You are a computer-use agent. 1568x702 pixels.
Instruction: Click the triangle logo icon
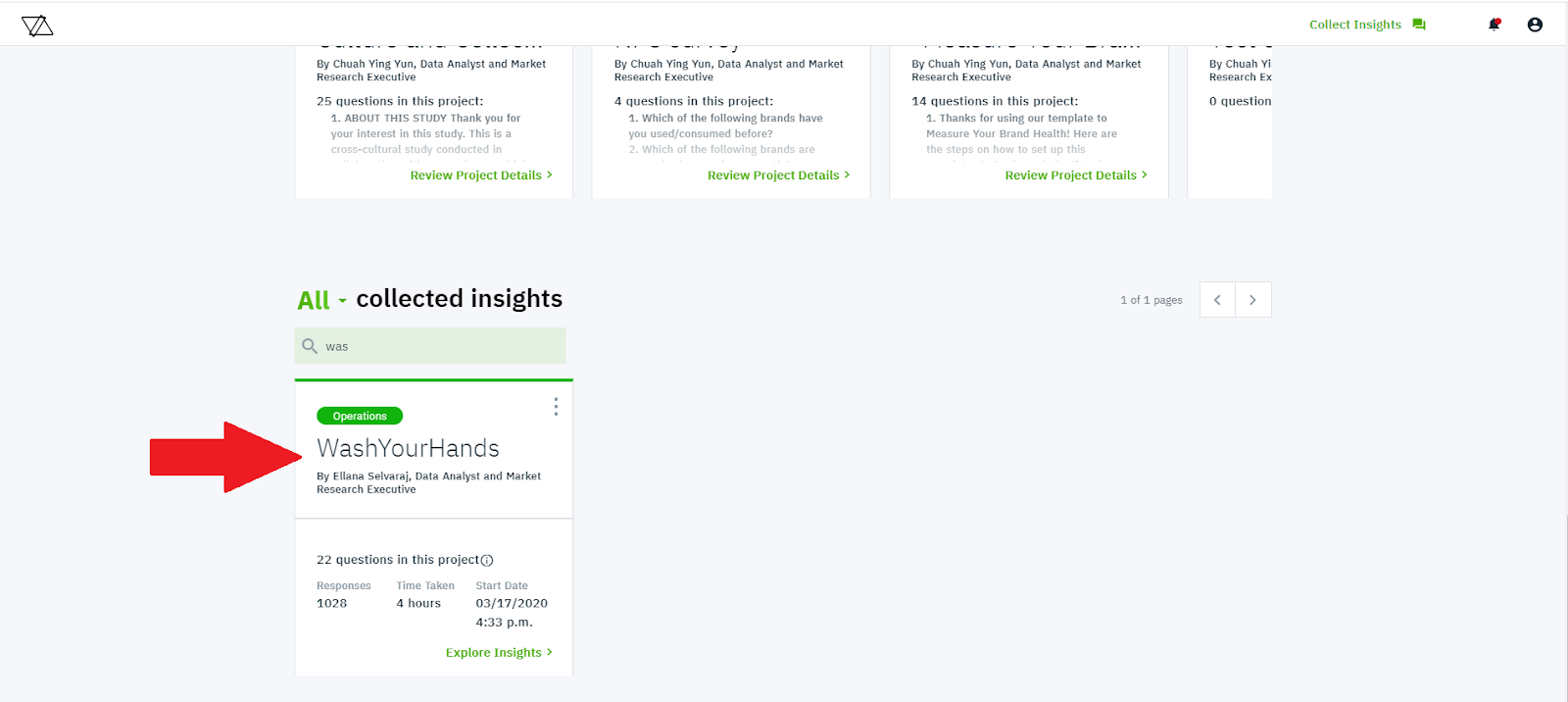pyautogui.click(x=37, y=25)
